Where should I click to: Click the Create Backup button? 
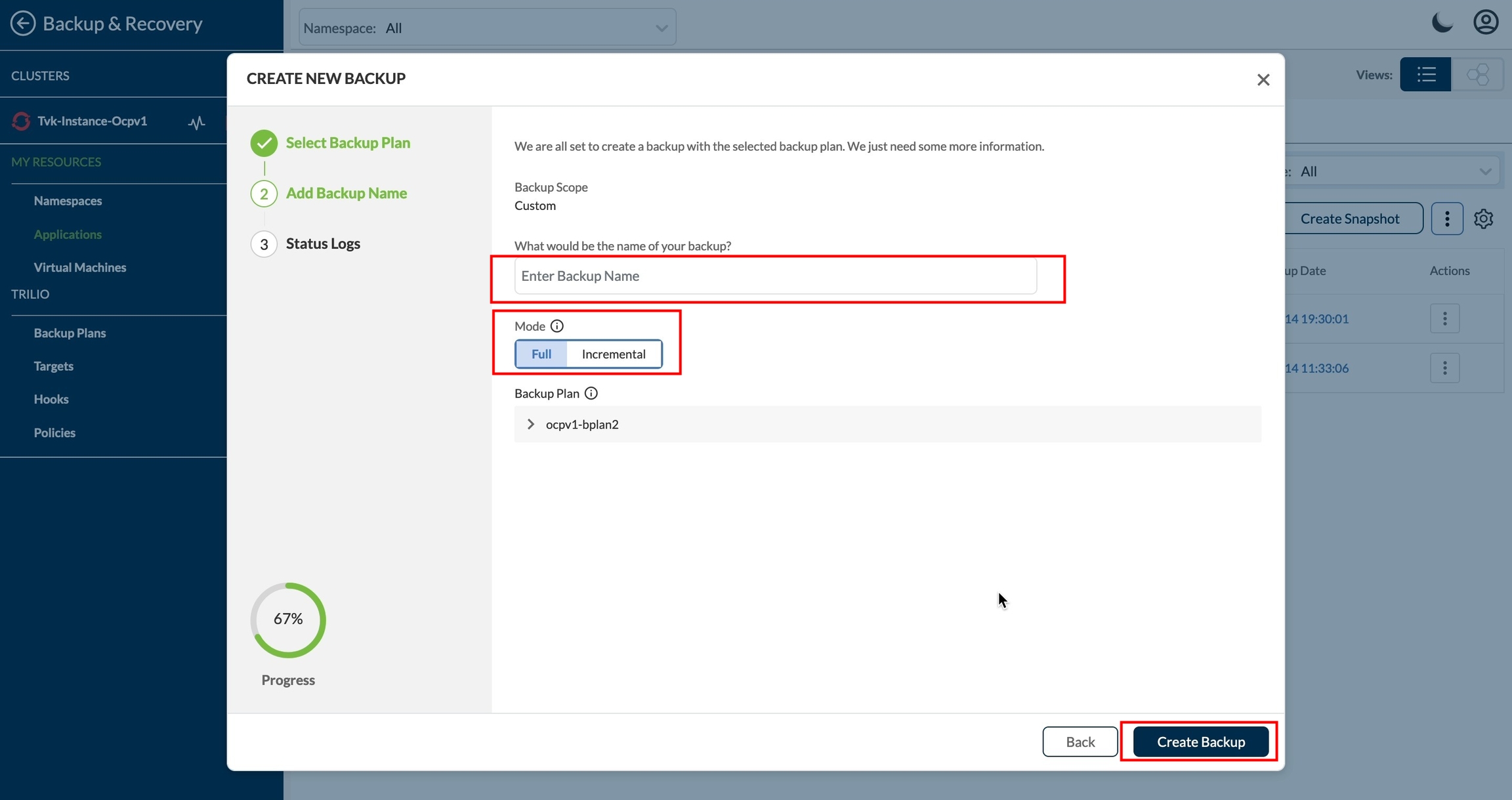1200,742
